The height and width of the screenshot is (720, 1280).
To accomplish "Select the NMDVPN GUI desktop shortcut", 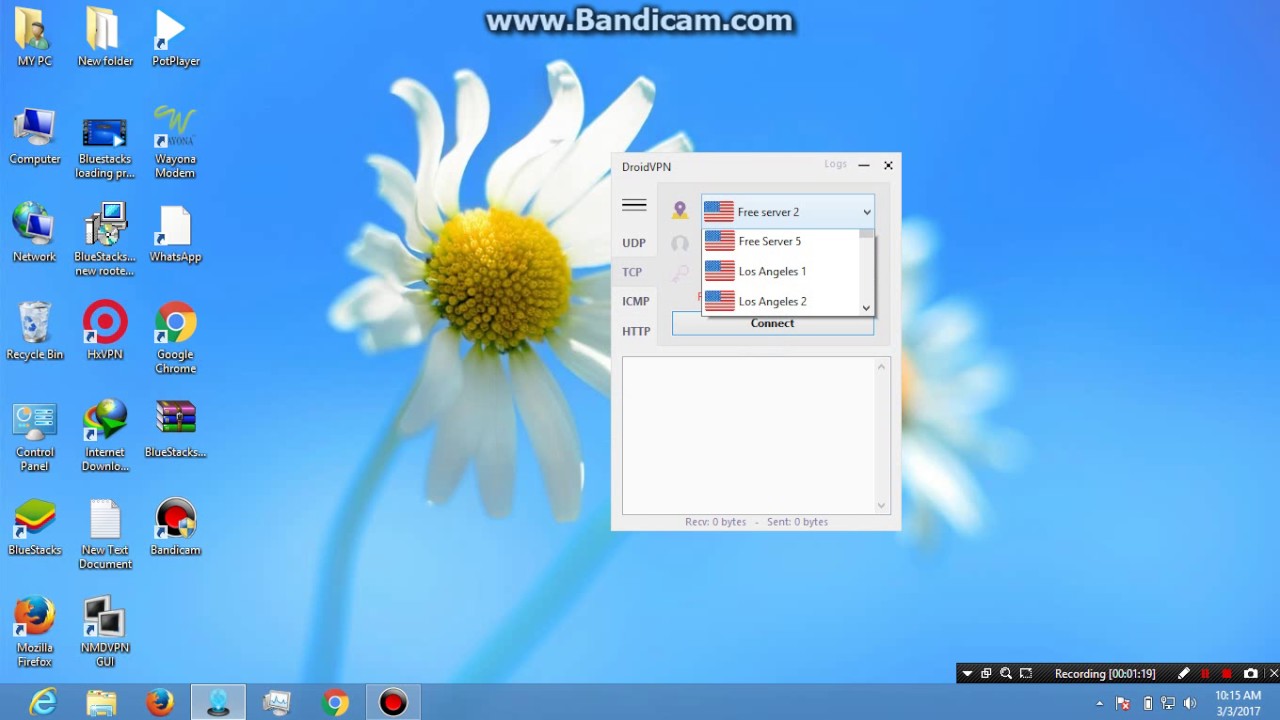I will pos(105,633).
